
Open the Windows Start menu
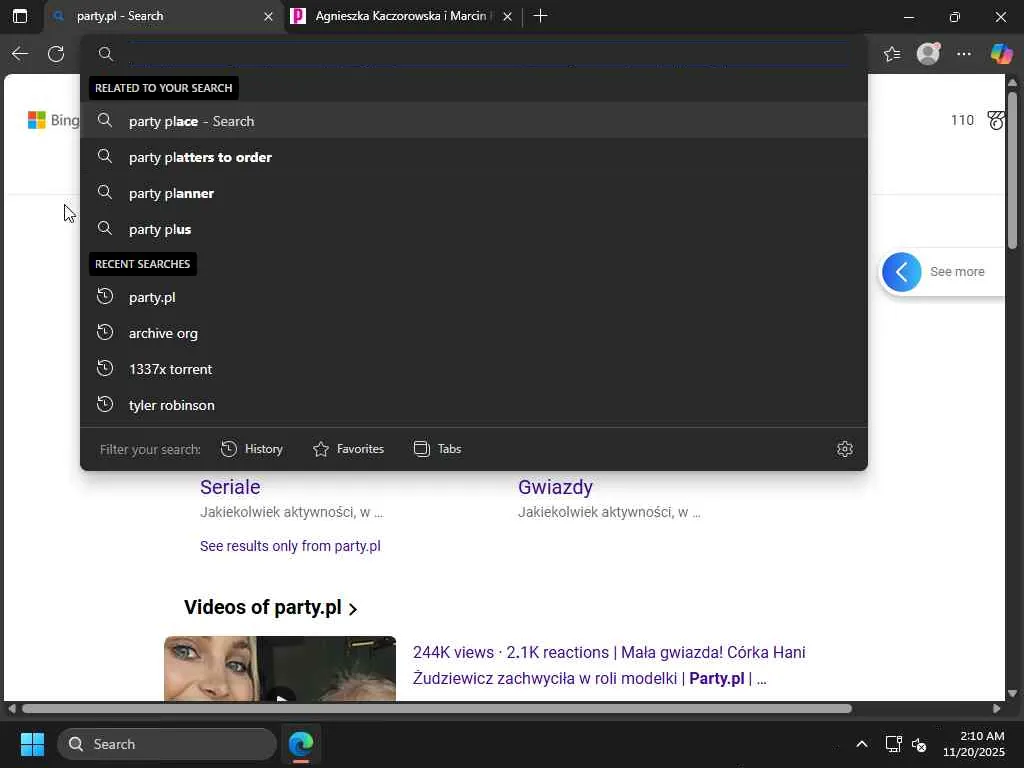tap(32, 744)
